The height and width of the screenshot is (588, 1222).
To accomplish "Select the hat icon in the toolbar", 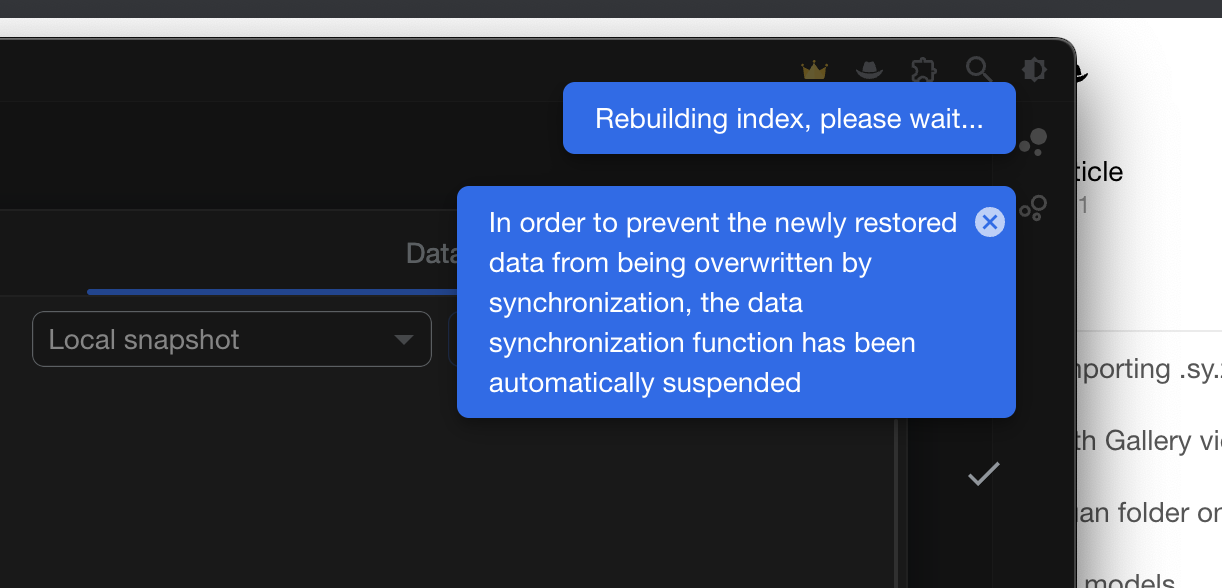I will [869, 70].
